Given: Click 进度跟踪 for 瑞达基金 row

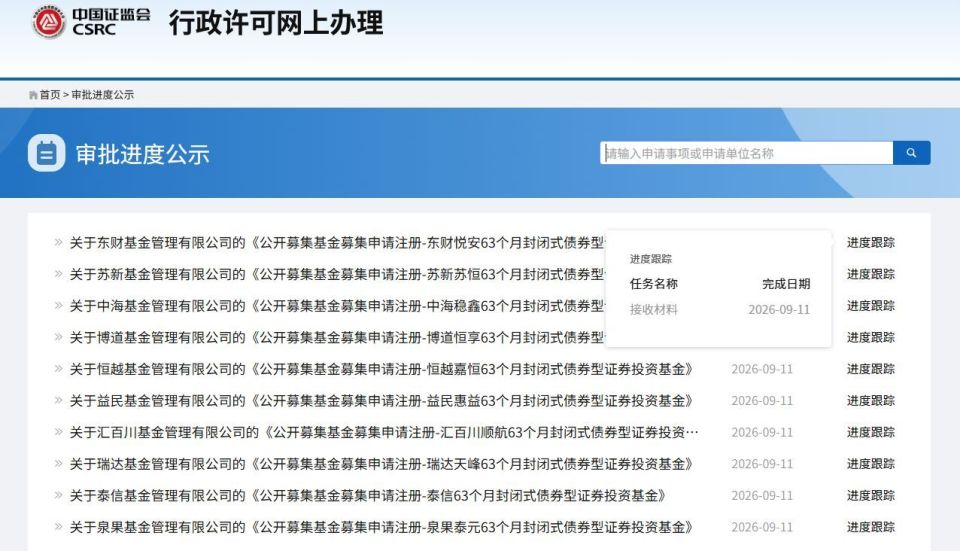Looking at the screenshot, I should click(871, 464).
